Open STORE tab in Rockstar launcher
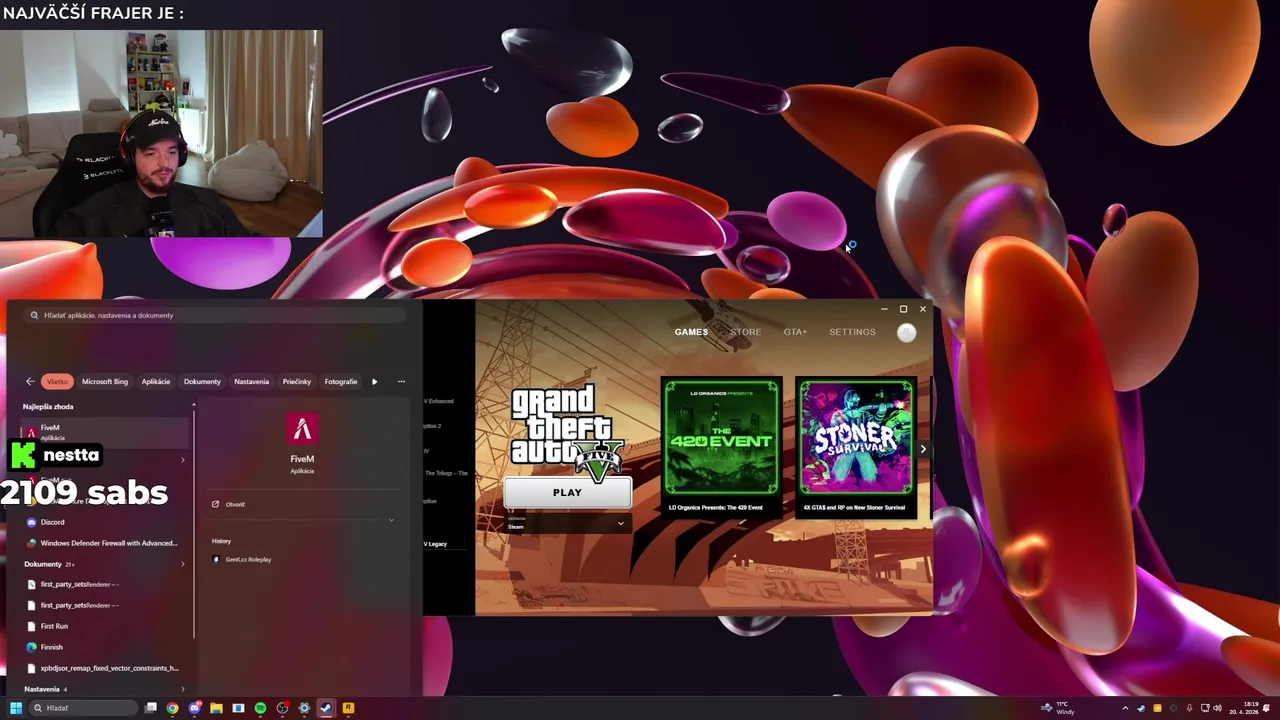 (745, 332)
